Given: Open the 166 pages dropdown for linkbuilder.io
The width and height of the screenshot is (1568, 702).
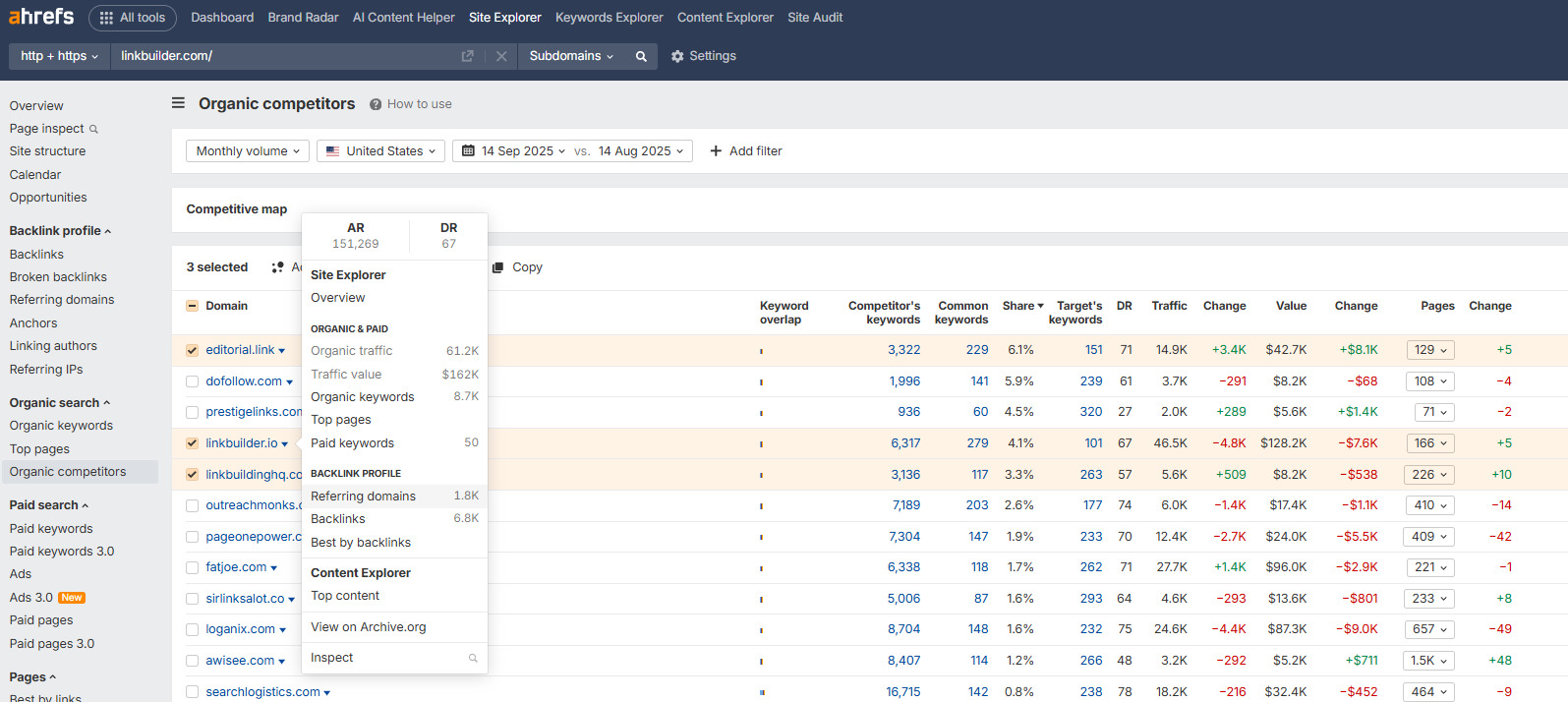Looking at the screenshot, I should point(1429,443).
